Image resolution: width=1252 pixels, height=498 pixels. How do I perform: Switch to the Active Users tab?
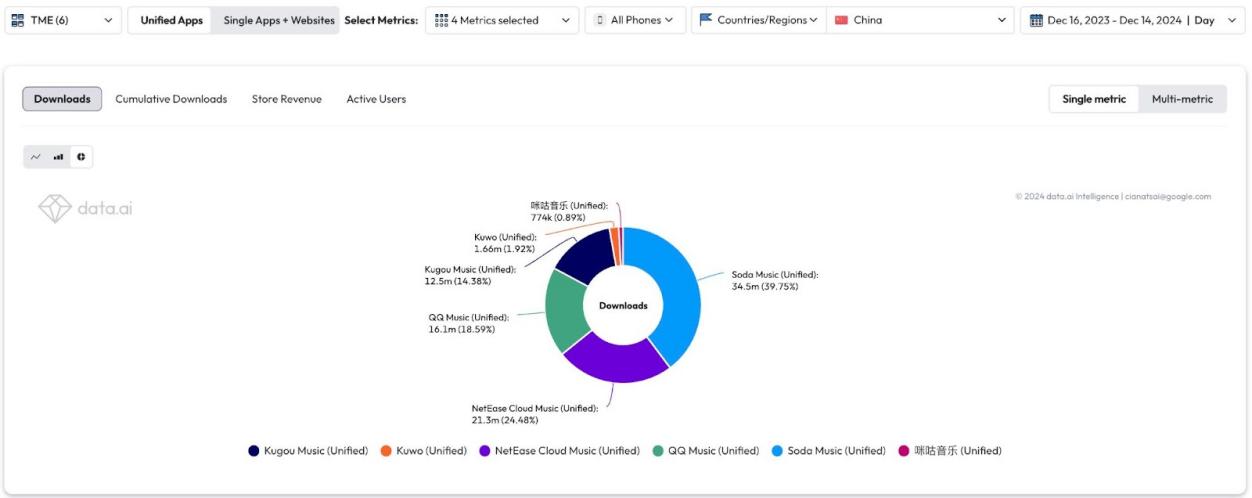pyautogui.click(x=376, y=99)
